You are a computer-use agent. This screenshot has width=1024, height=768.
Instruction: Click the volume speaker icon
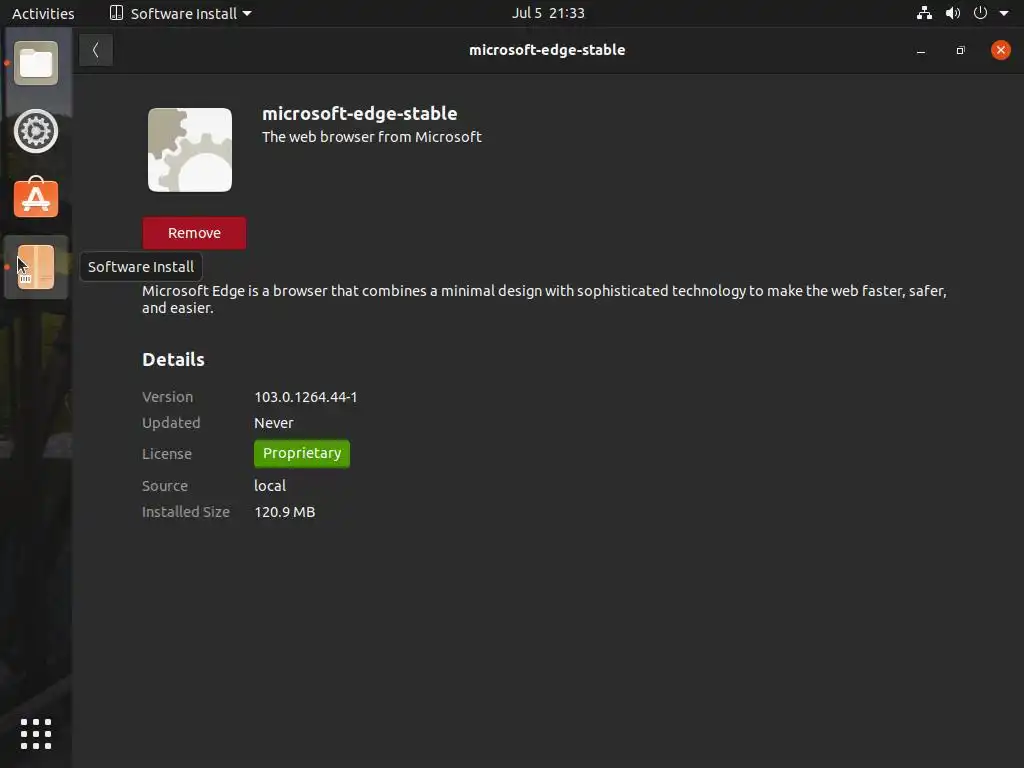(953, 13)
